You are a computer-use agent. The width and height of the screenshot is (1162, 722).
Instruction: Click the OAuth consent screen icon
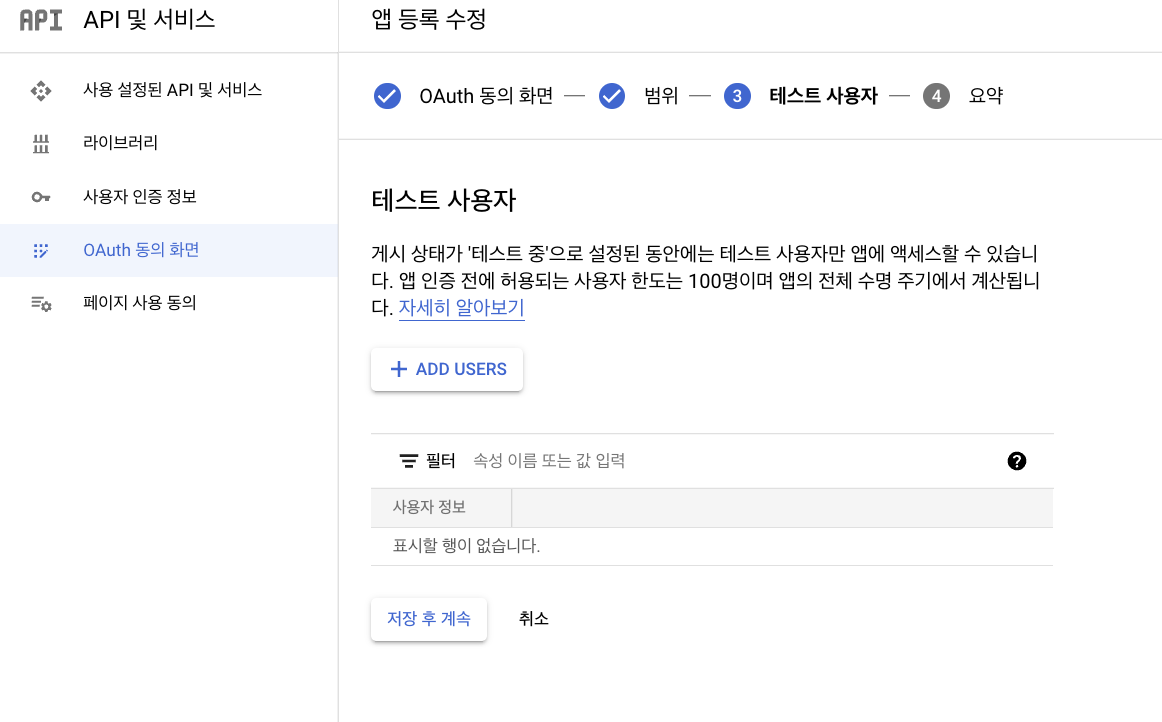tap(41, 251)
